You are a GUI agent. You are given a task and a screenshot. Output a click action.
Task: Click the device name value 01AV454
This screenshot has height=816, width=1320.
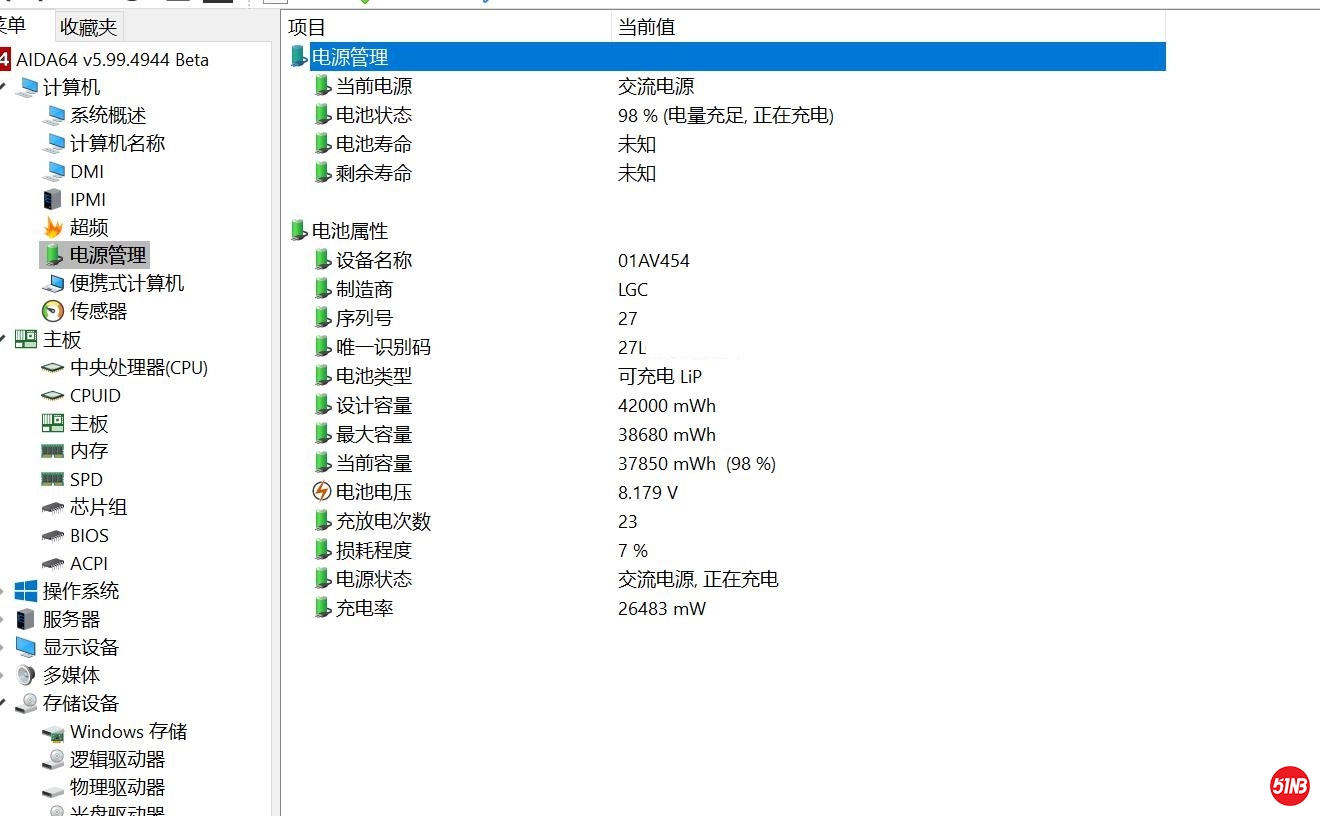[x=654, y=260]
